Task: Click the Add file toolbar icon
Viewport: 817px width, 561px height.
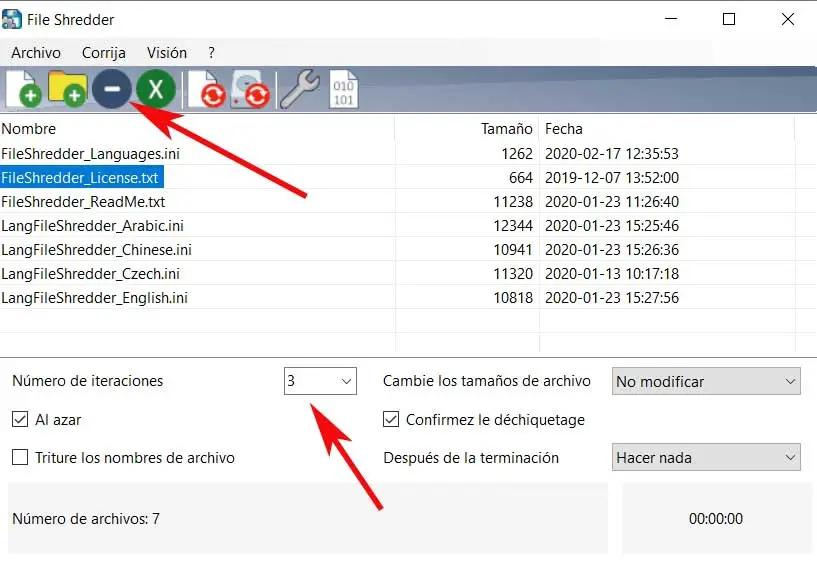Action: coord(23,89)
